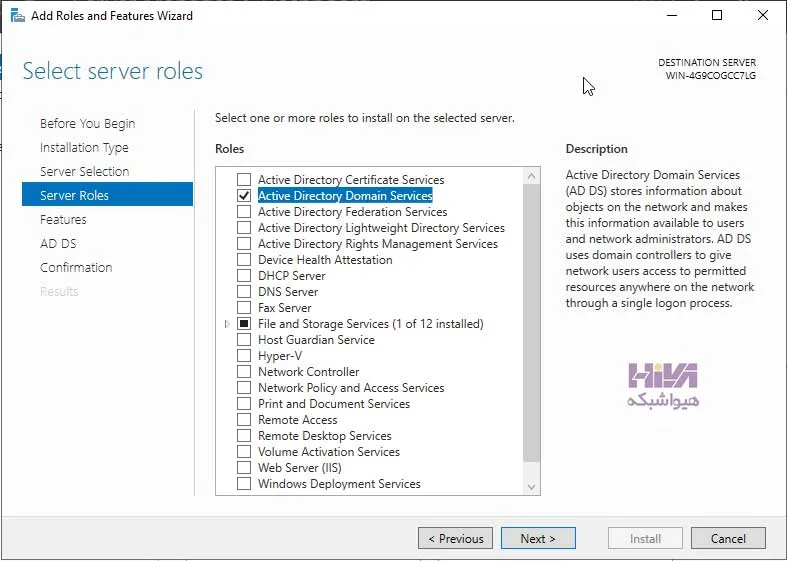Check Active Directory Certificate Services

click(244, 180)
